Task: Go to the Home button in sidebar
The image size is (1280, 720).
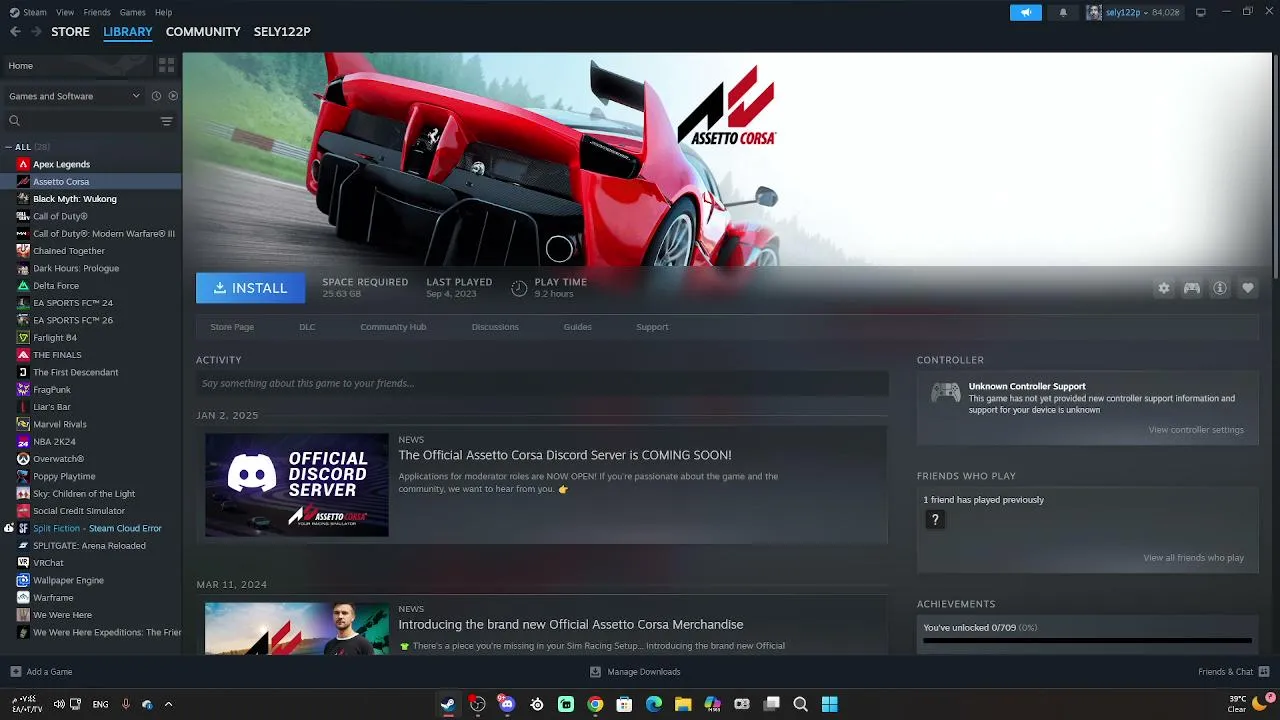Action: point(77,65)
